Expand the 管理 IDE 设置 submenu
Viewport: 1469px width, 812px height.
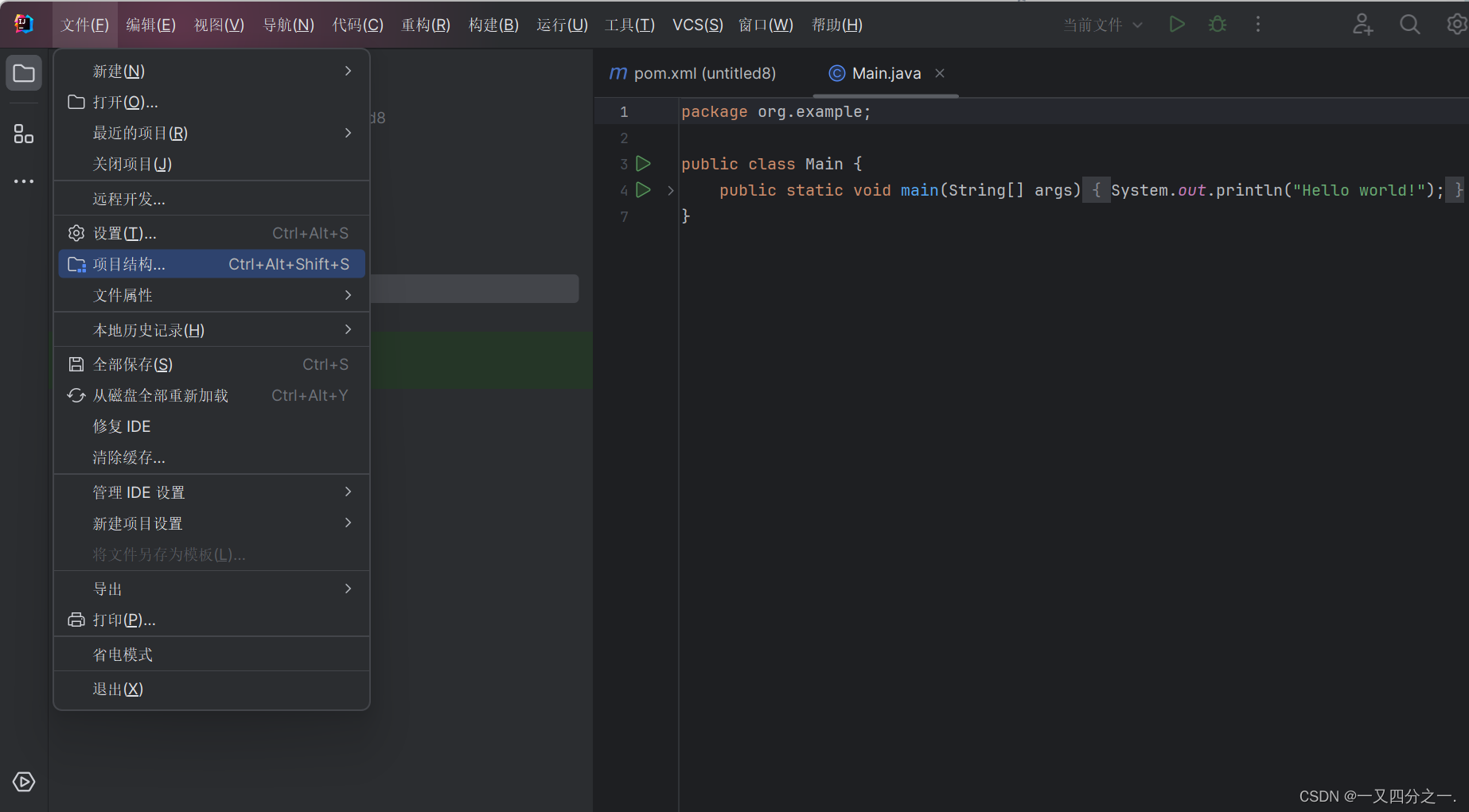(x=212, y=492)
